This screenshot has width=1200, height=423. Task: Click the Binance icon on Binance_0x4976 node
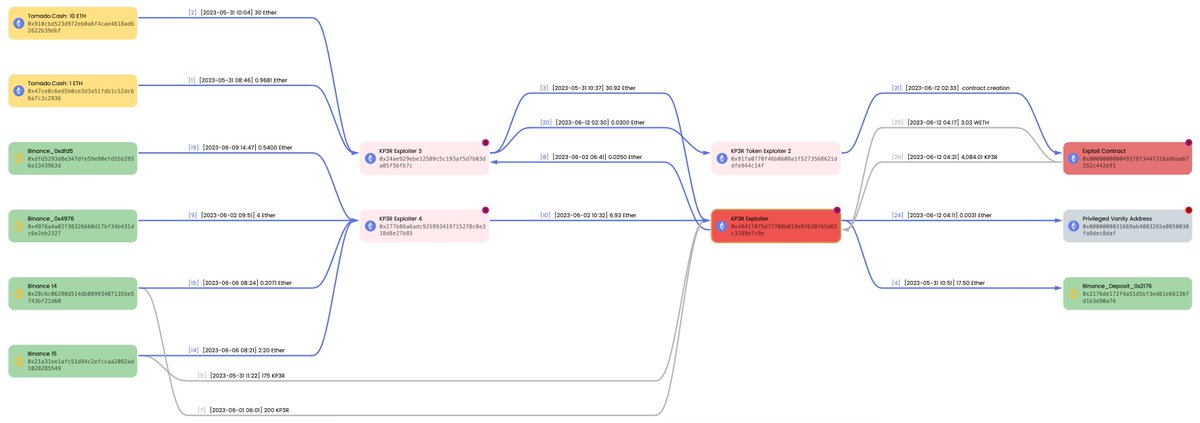19,226
